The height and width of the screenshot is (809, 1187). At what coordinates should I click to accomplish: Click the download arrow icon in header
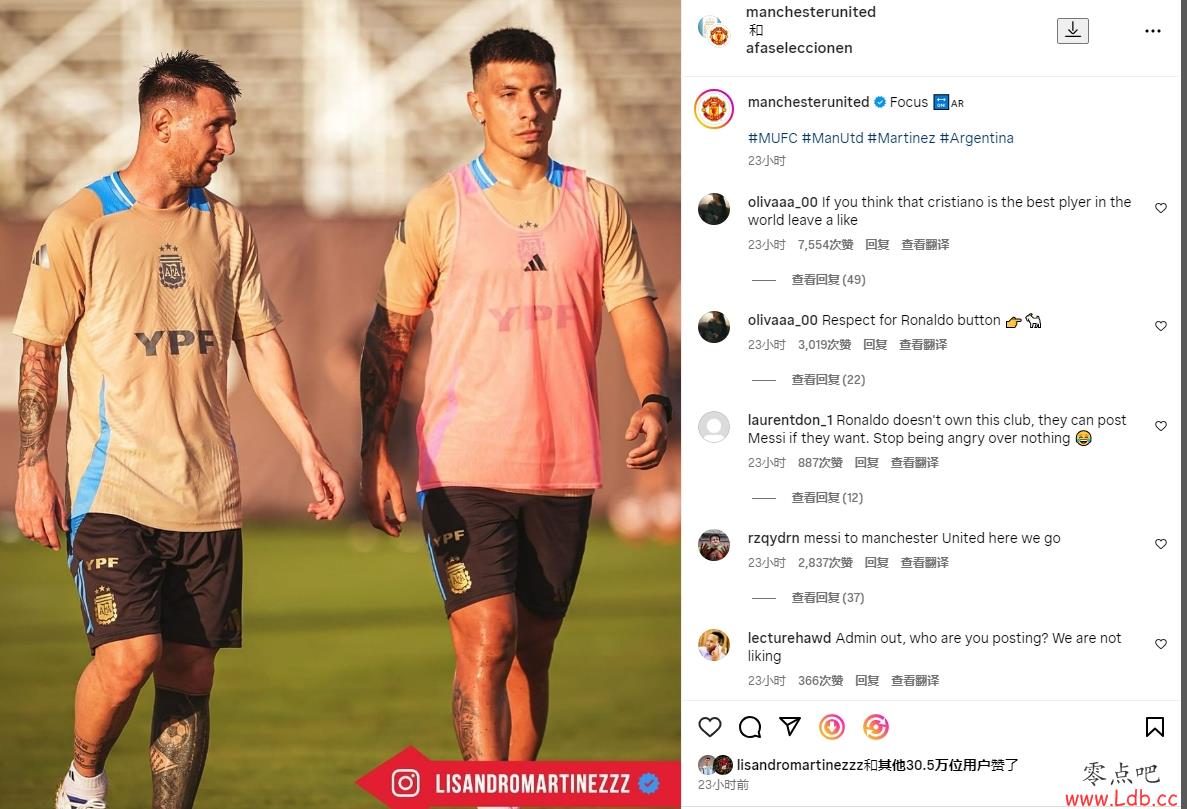coord(1073,30)
